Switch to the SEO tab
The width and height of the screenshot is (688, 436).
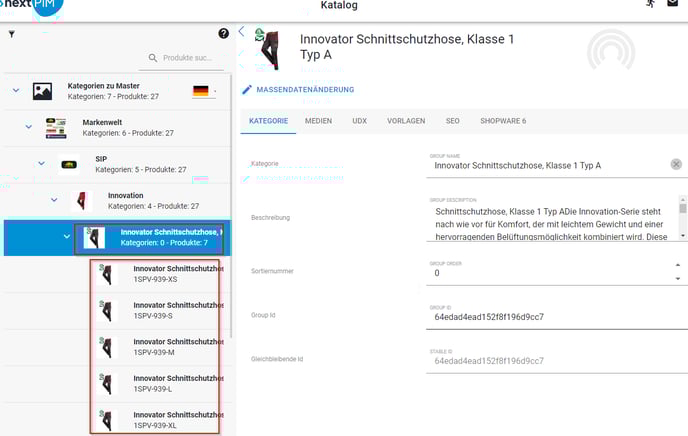click(x=452, y=121)
